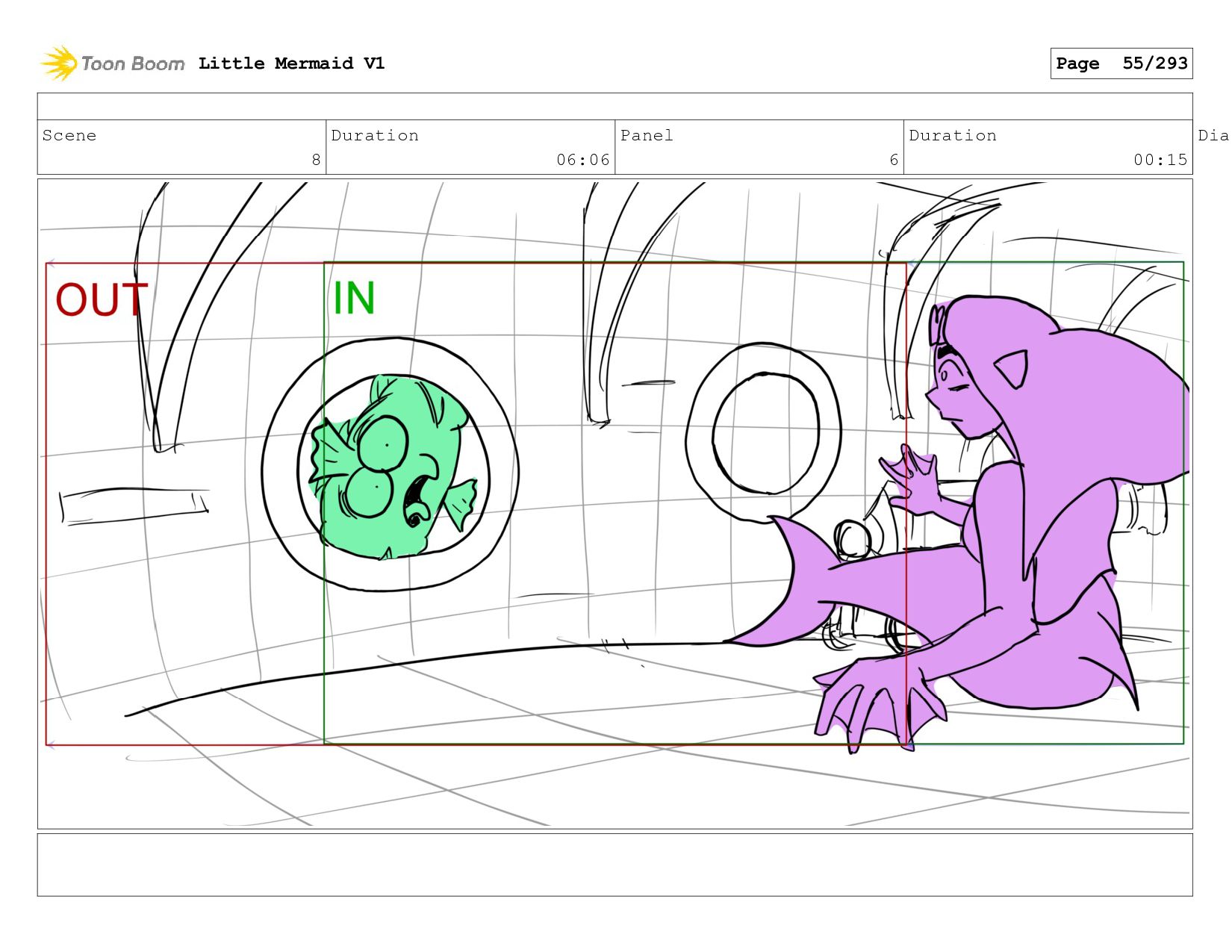Image resolution: width=1232 pixels, height=952 pixels.
Task: Click the green fish in the porthole
Action: (392, 468)
